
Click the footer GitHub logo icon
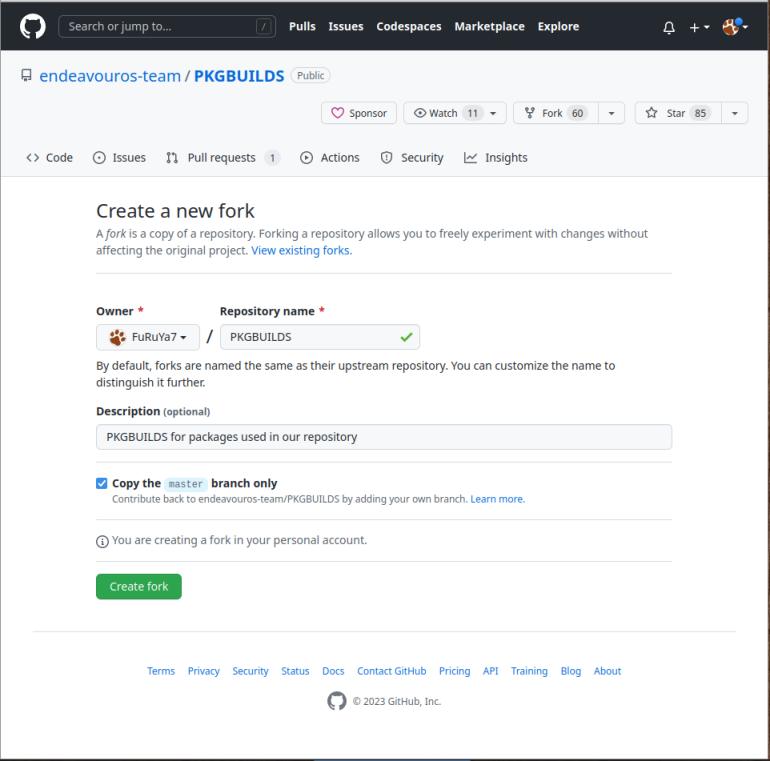click(337, 701)
